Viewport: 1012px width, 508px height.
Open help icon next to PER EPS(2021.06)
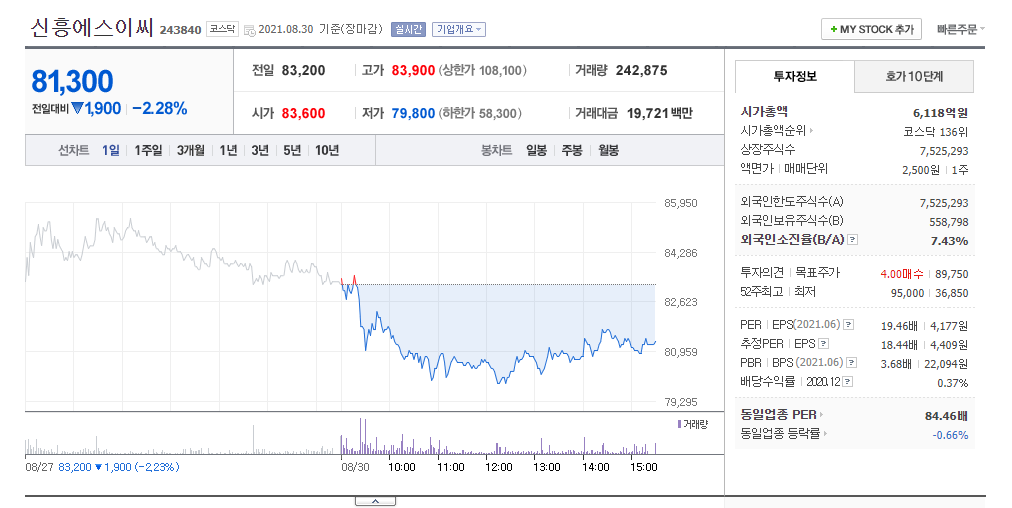(849, 325)
